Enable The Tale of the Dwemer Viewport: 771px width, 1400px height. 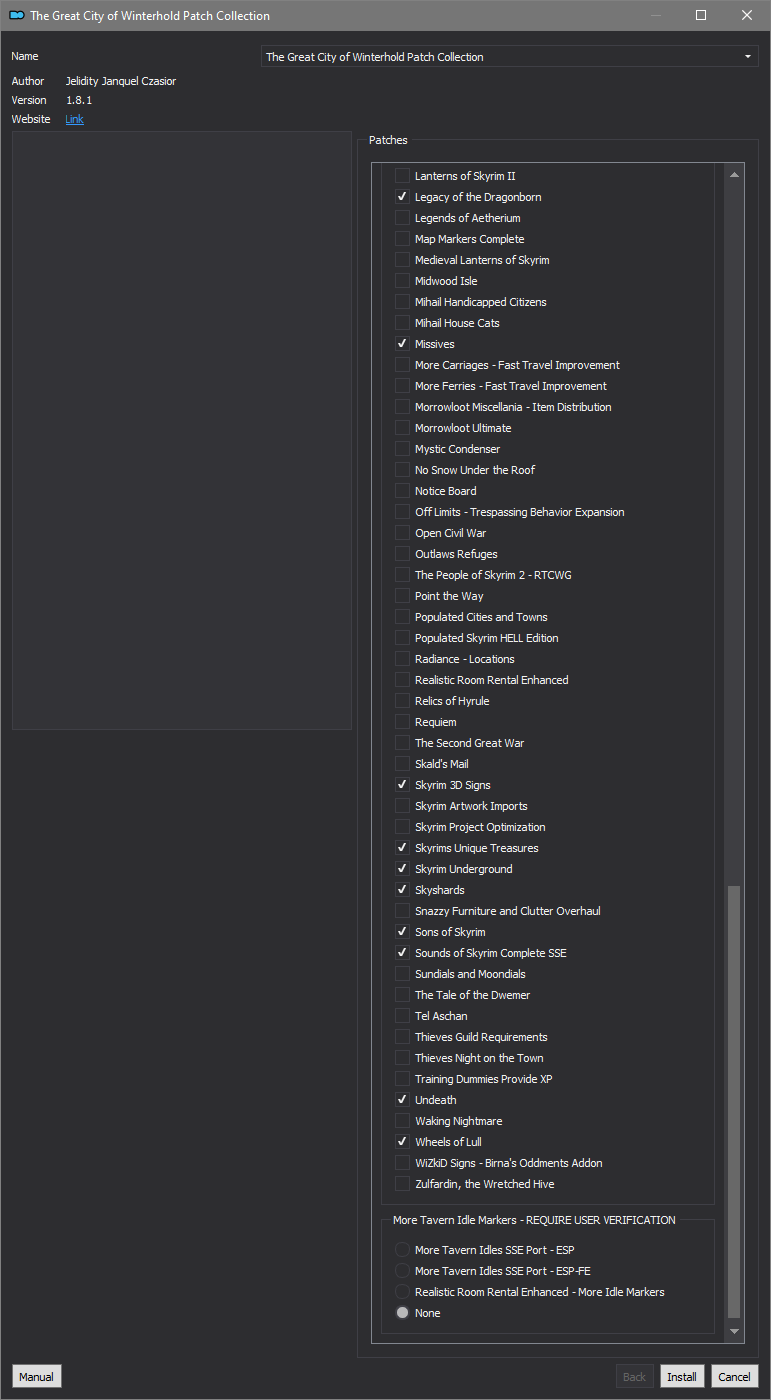[402, 995]
